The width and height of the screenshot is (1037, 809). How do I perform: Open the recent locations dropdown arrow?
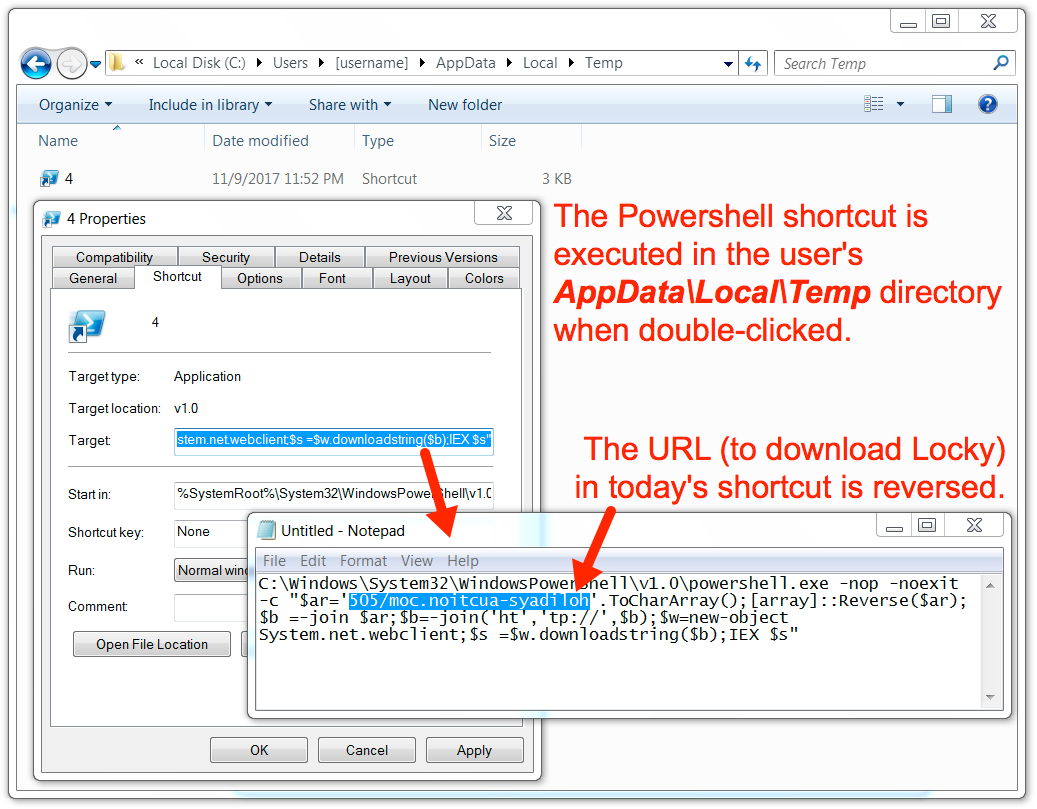point(95,64)
